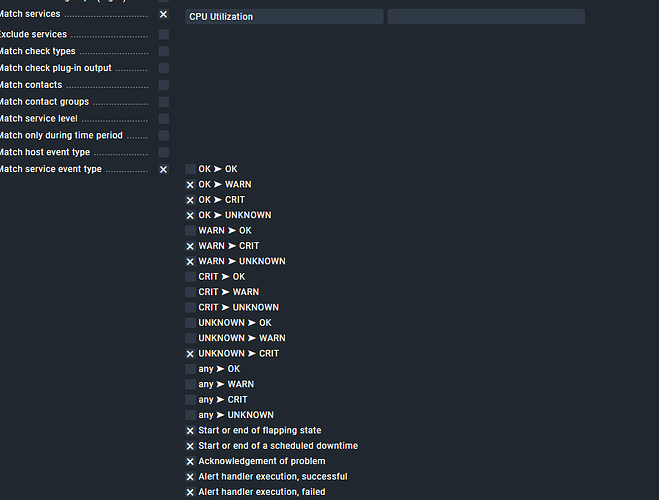Check the UNKNOWN to WARN checkbox

191,338
